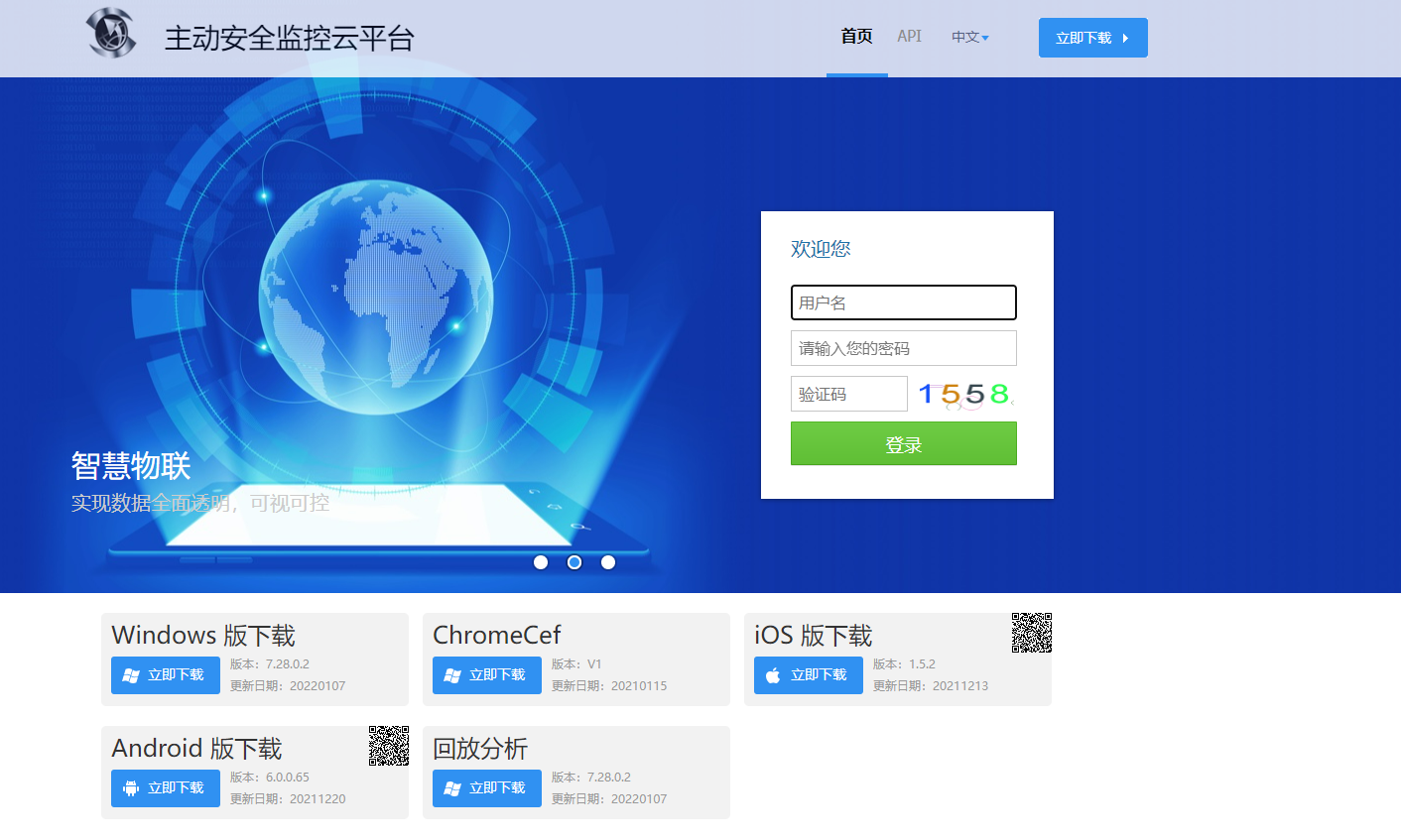Viewport: 1401px width, 840px height.
Task: Select the third carousel slide dot
Action: click(608, 562)
